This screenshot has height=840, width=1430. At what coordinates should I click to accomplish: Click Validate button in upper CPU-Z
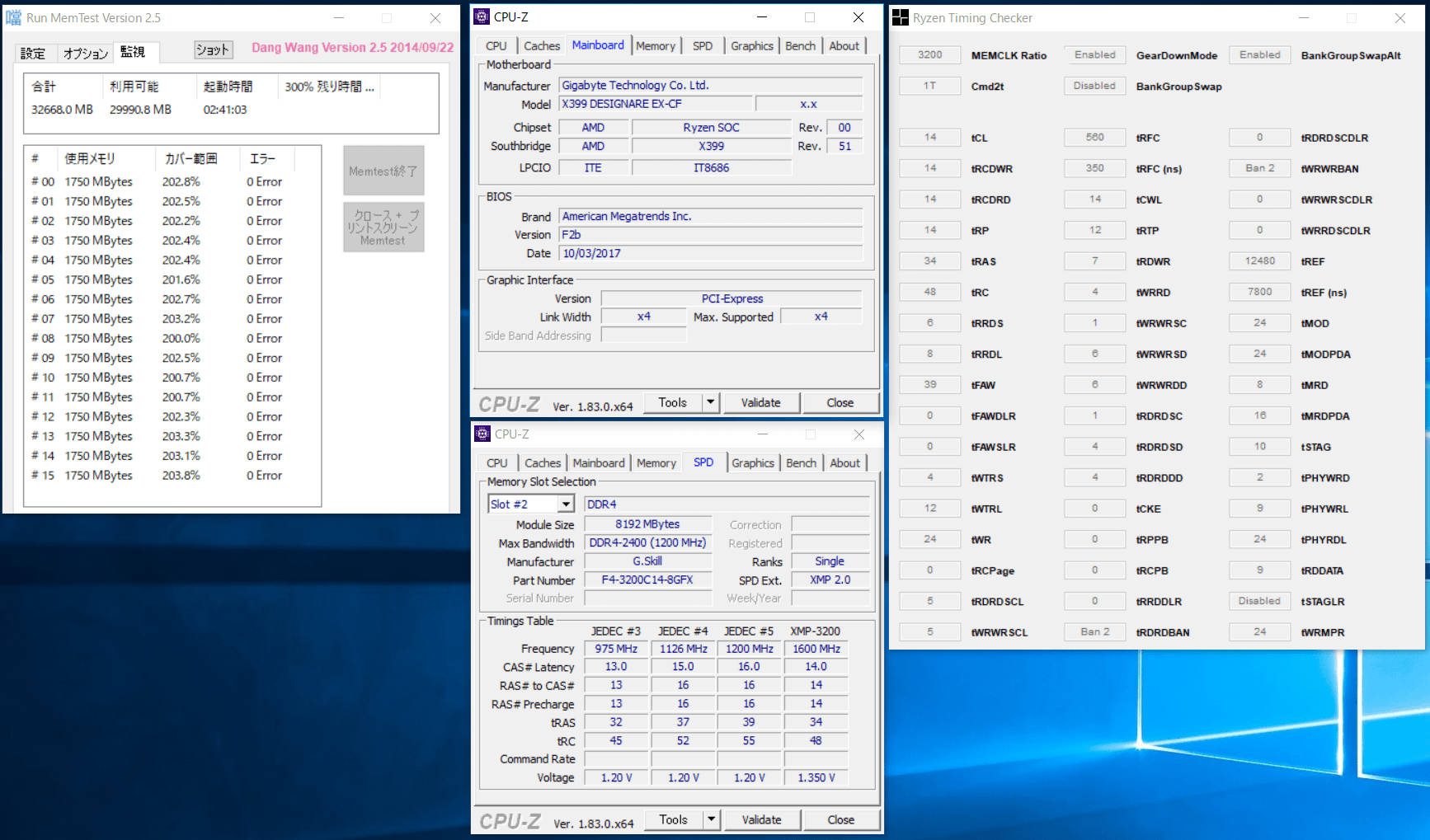(x=760, y=402)
